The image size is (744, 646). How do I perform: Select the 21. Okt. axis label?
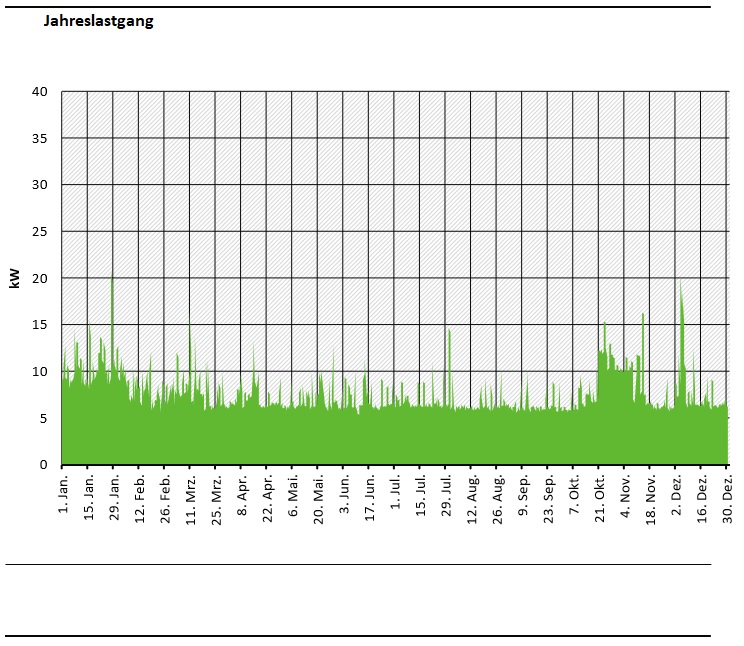[600, 497]
